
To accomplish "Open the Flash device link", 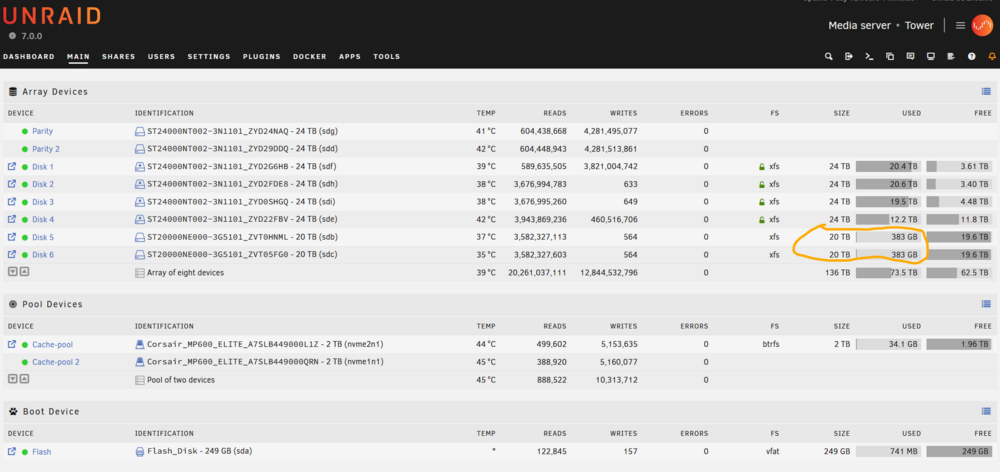I will pyautogui.click(x=41, y=452).
